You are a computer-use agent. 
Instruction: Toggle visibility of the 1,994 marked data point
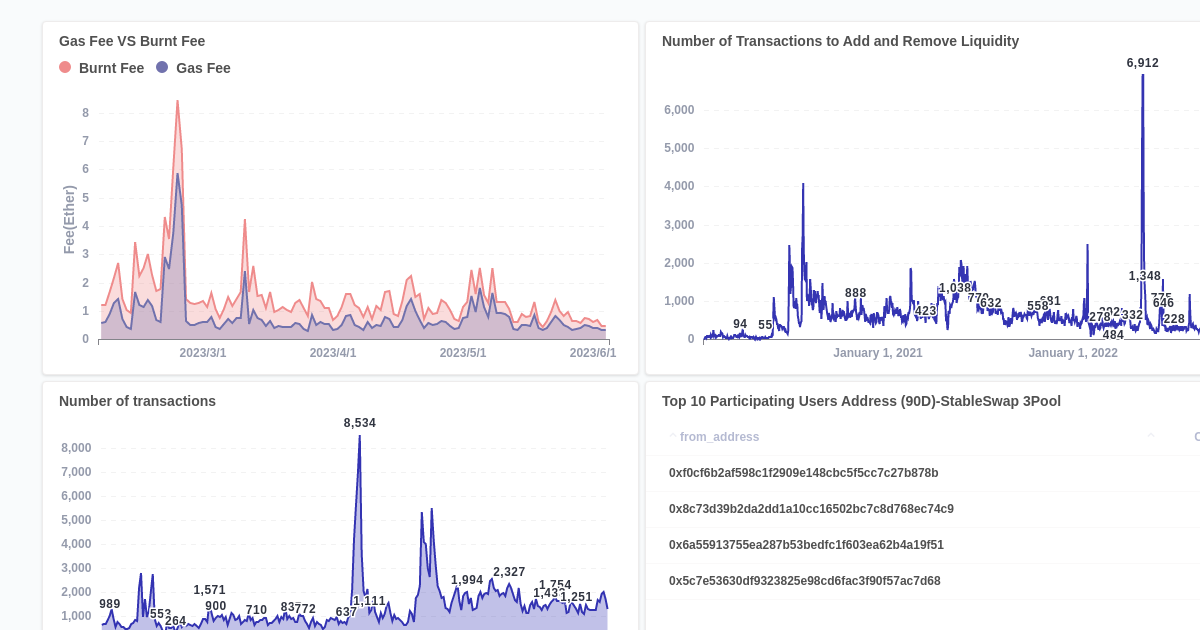click(x=466, y=580)
